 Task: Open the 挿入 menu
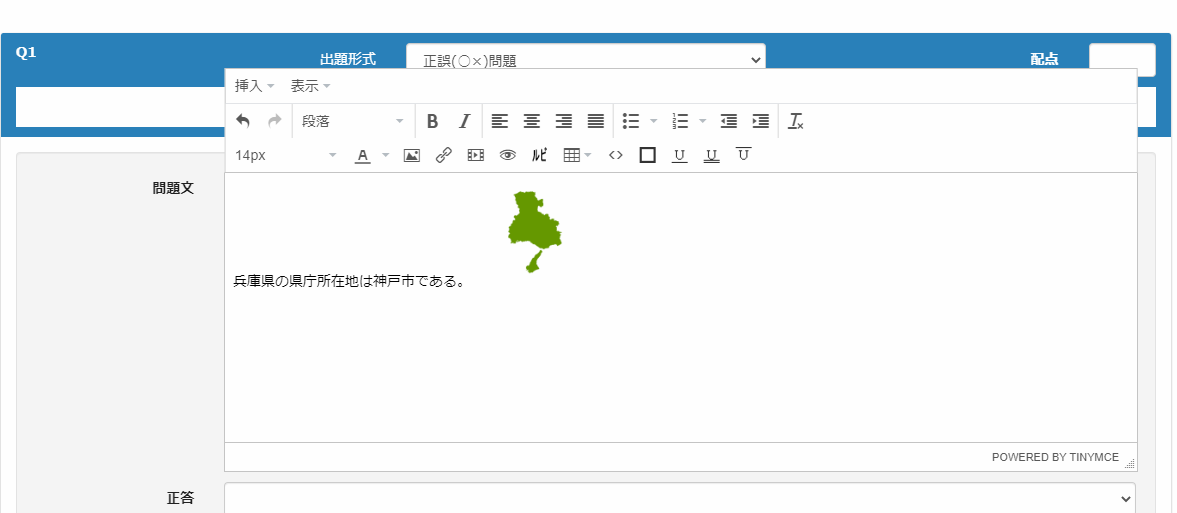(254, 86)
